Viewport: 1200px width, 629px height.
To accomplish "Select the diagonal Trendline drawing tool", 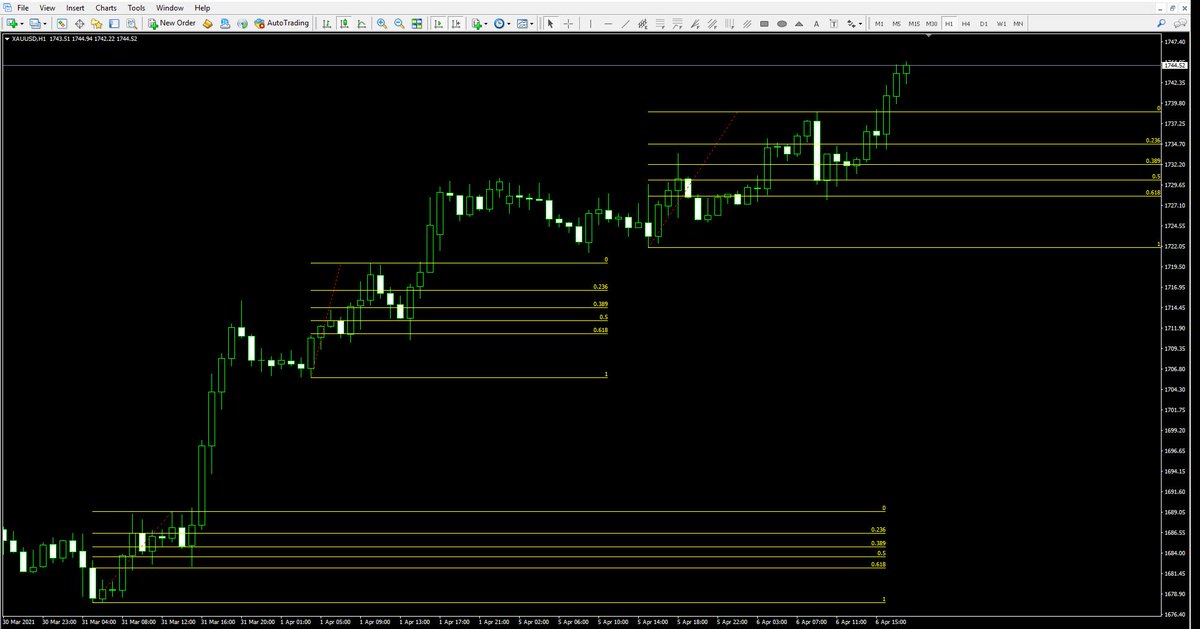I will pos(625,23).
